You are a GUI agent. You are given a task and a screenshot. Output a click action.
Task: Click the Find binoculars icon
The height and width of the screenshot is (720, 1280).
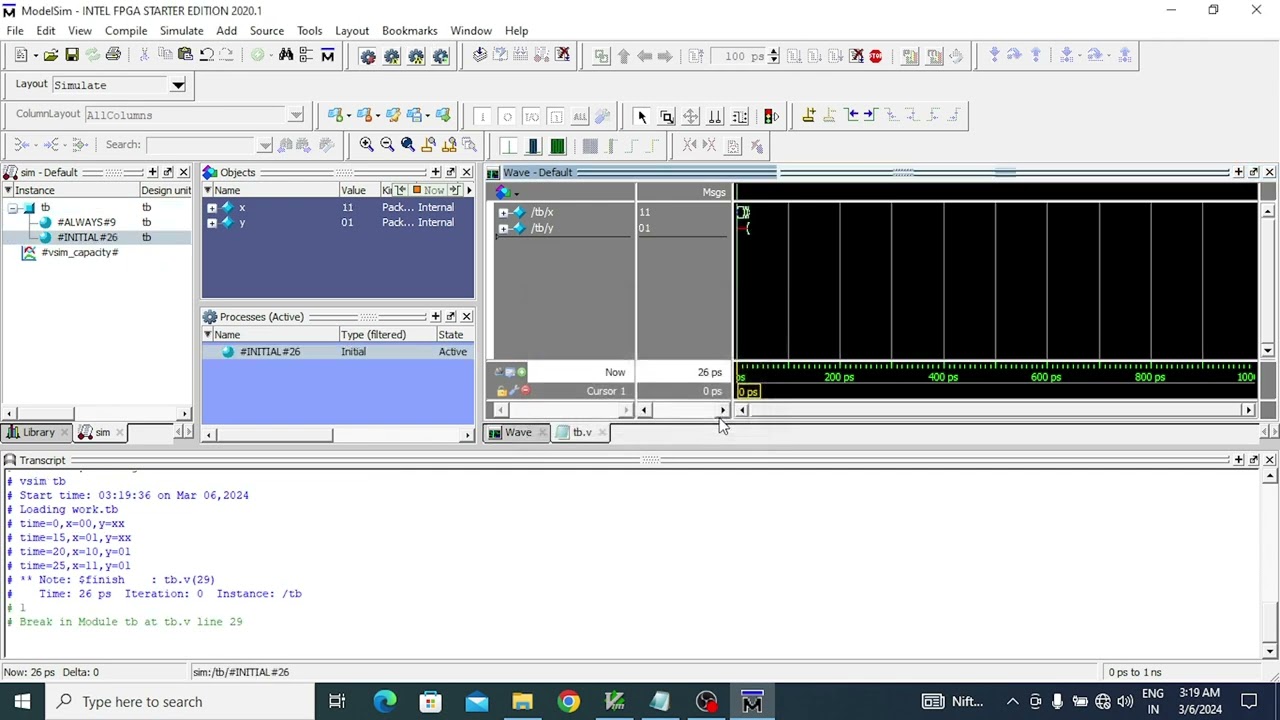[x=286, y=56]
